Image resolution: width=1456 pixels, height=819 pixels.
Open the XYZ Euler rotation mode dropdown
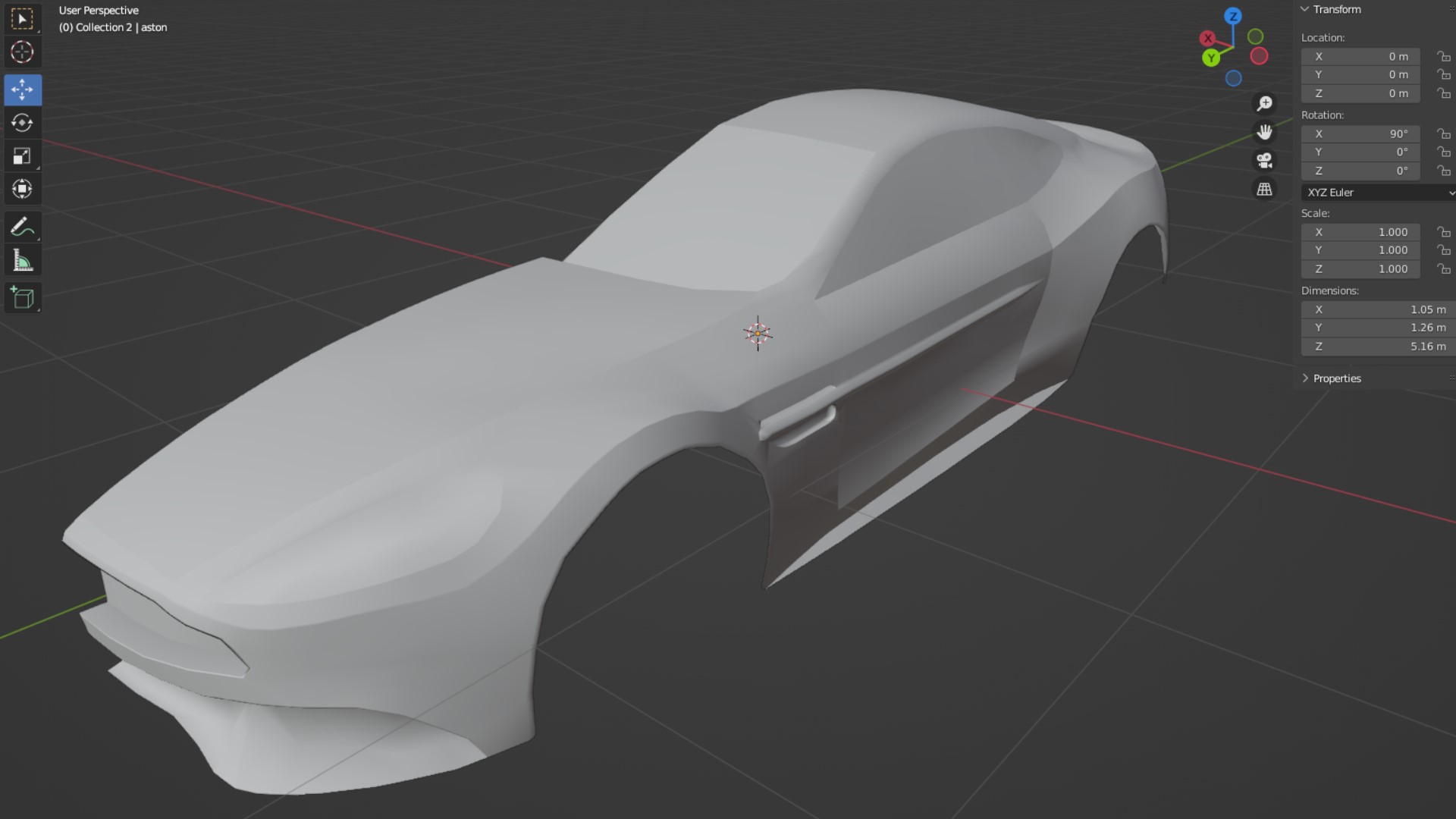coord(1377,193)
